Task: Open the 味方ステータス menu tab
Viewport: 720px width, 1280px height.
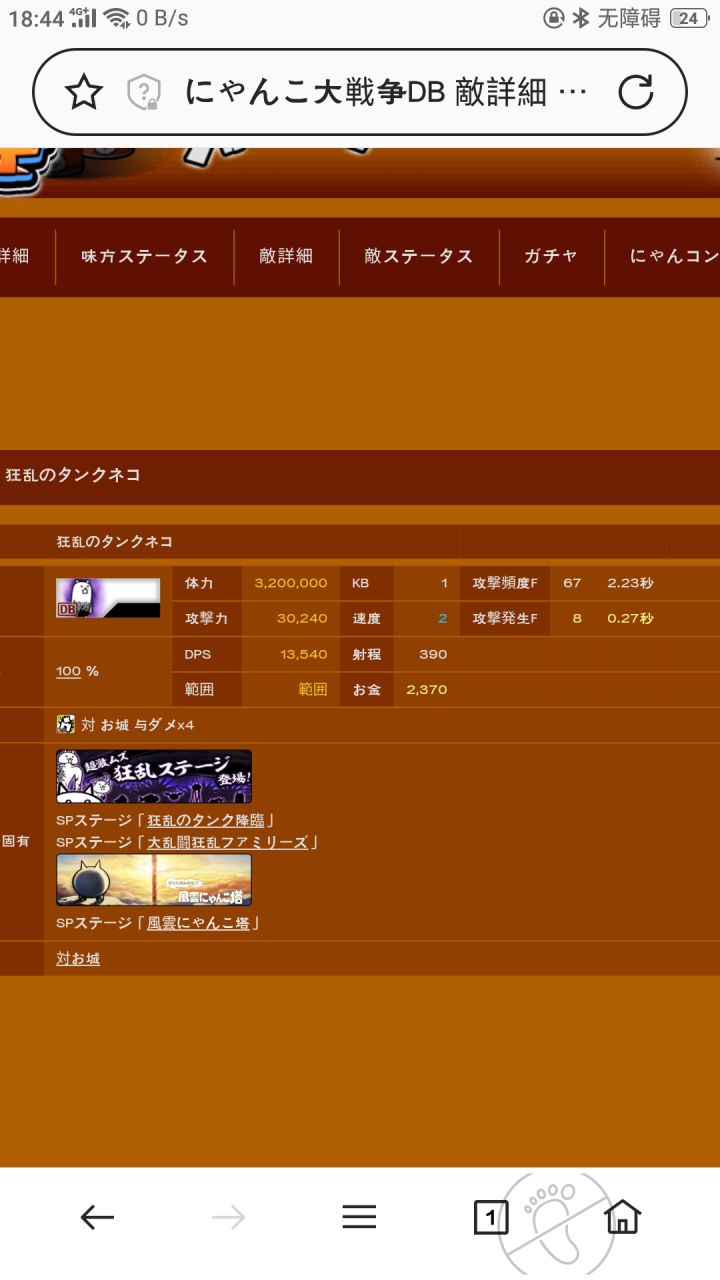Action: [x=145, y=256]
